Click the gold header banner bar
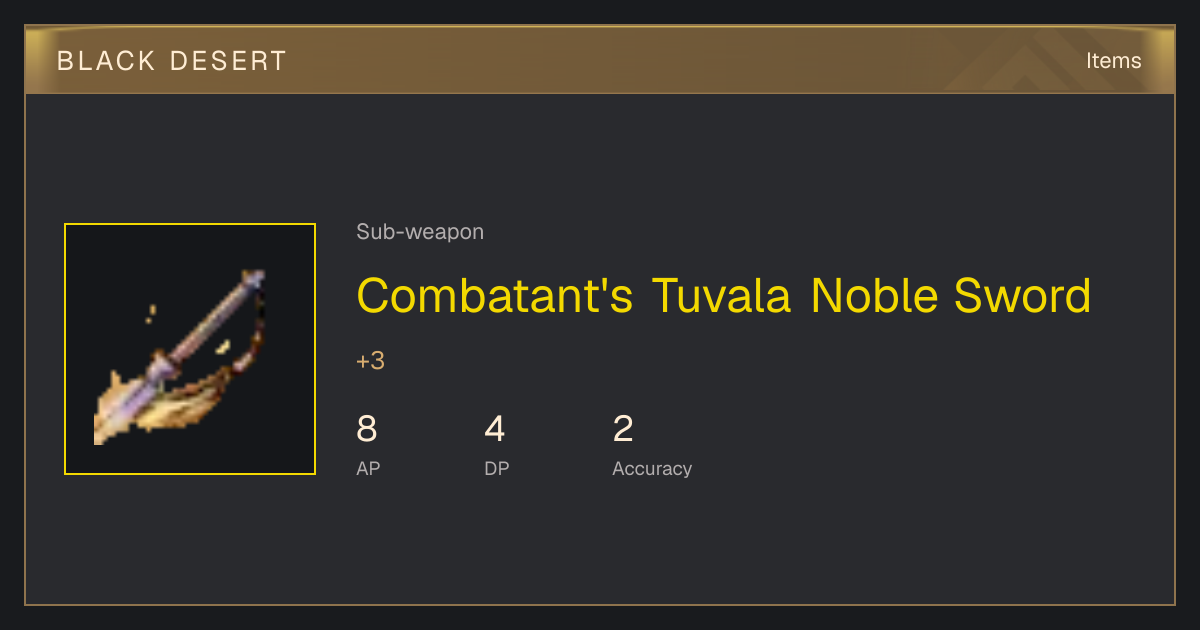Image resolution: width=1200 pixels, height=630 pixels. (x=600, y=60)
